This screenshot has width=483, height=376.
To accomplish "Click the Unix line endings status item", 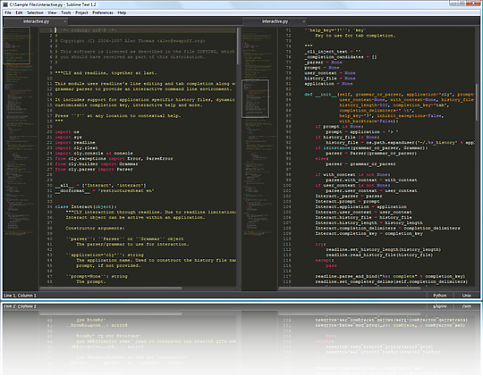I will click(466, 295).
